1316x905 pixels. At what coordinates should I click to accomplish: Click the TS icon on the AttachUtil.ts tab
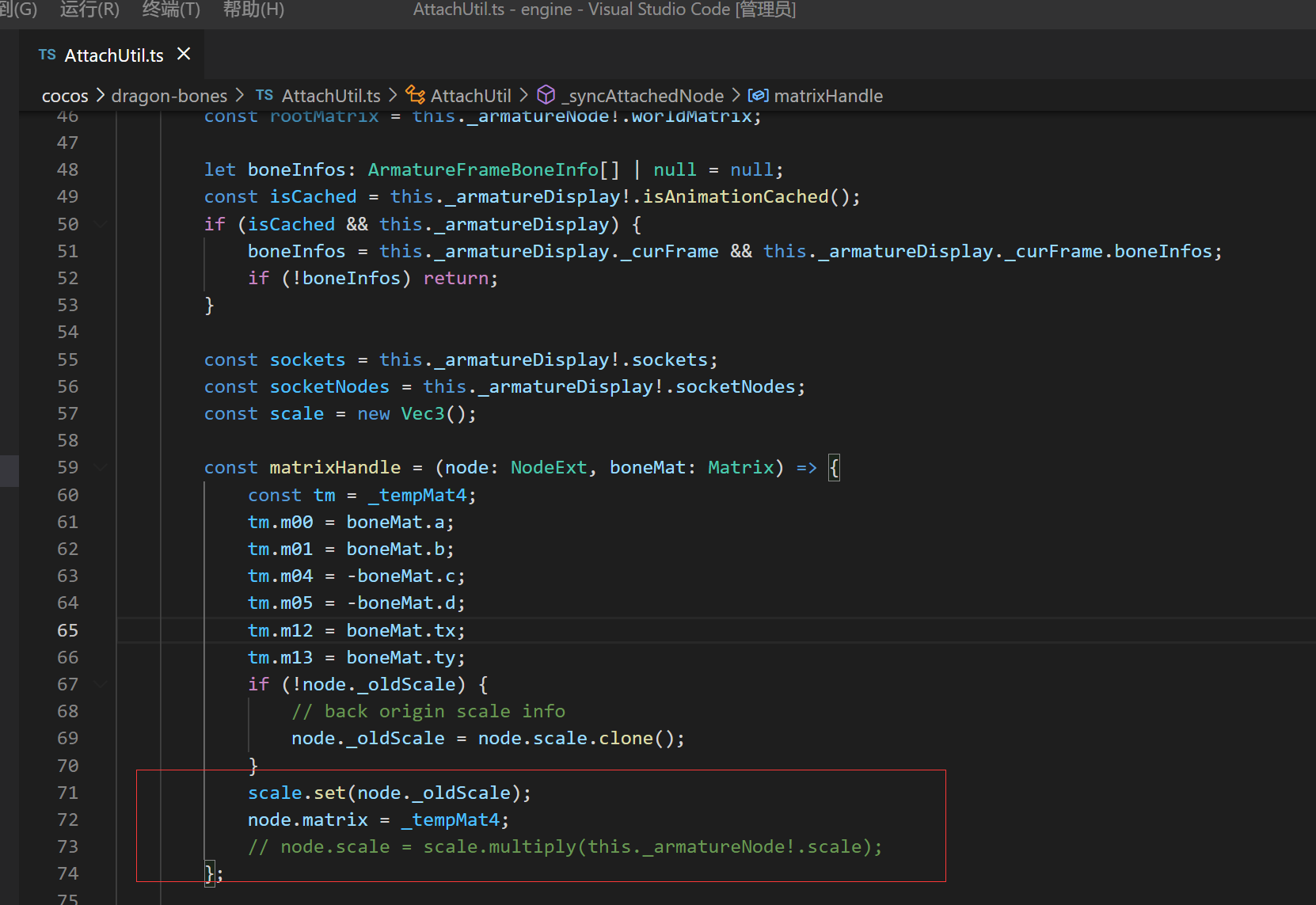coord(47,55)
